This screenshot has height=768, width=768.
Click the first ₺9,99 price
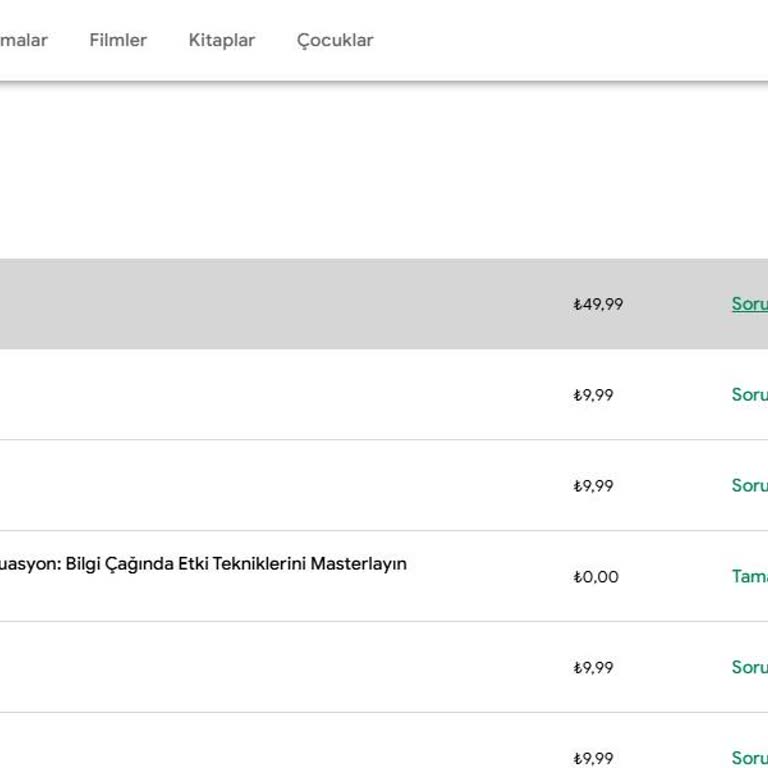point(593,395)
